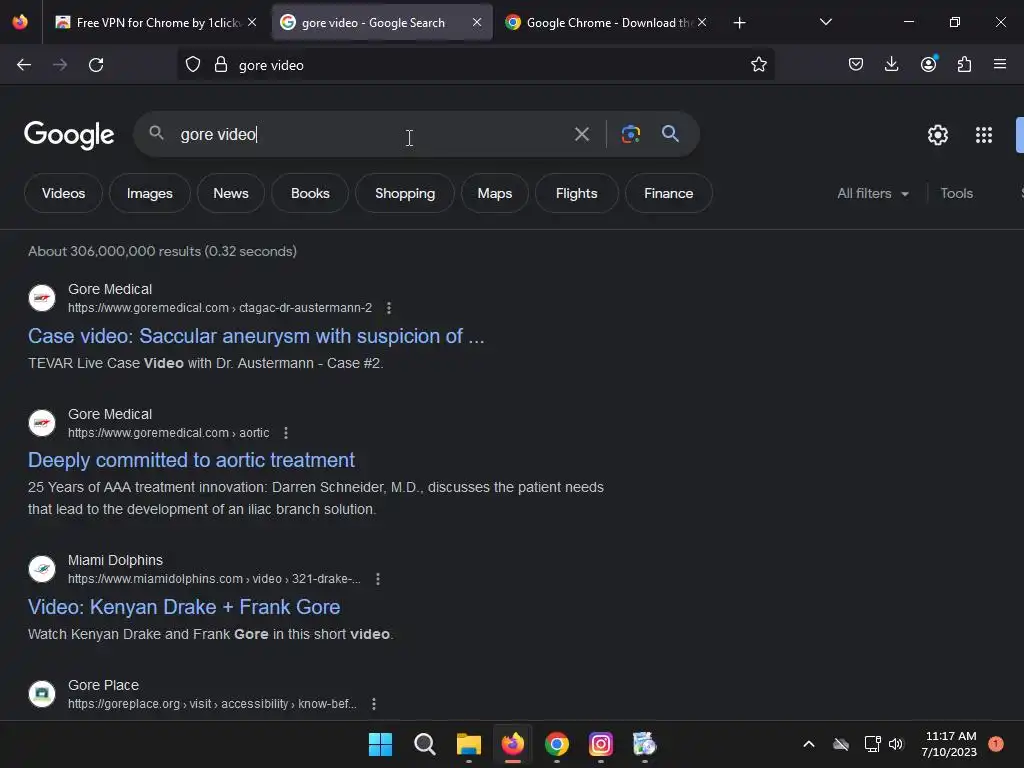
Task: Open more options for Gore Medical ctagac result
Action: click(389, 308)
